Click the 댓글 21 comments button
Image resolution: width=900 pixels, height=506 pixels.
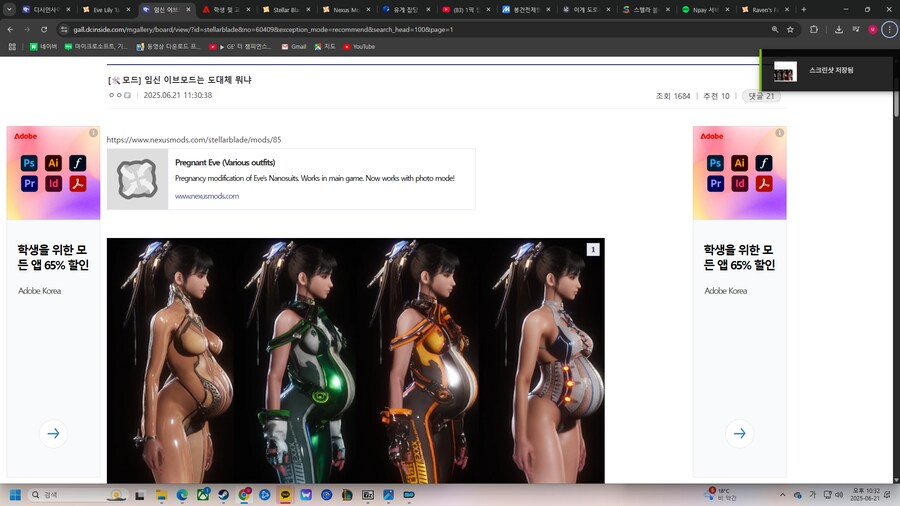coord(761,96)
